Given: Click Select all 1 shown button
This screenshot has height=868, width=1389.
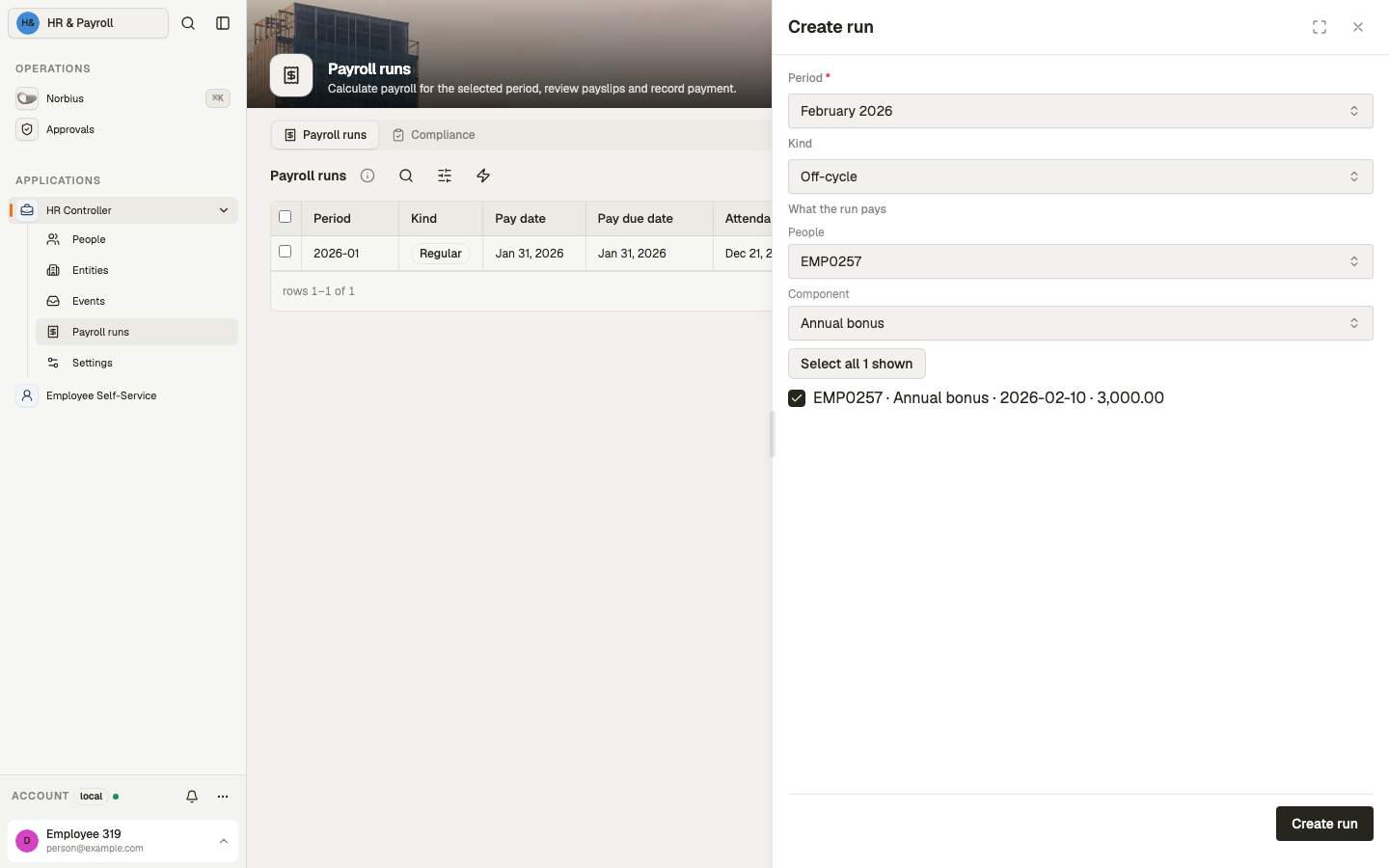Looking at the screenshot, I should pyautogui.click(x=857, y=364).
